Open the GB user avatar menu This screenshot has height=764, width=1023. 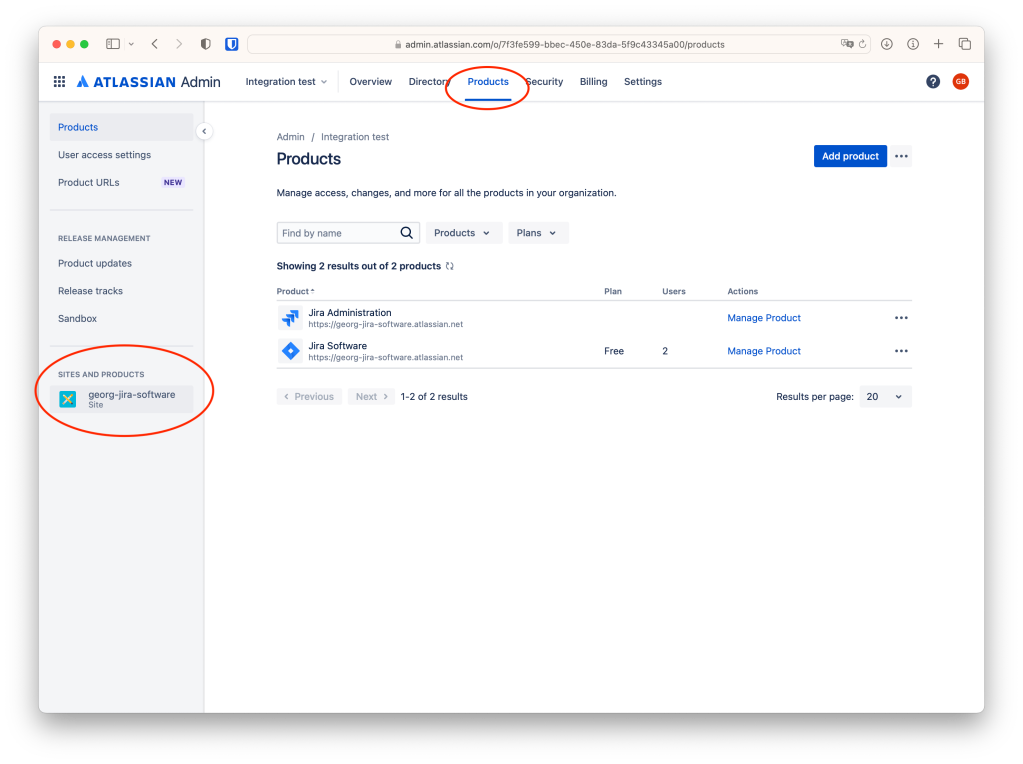pyautogui.click(x=960, y=82)
